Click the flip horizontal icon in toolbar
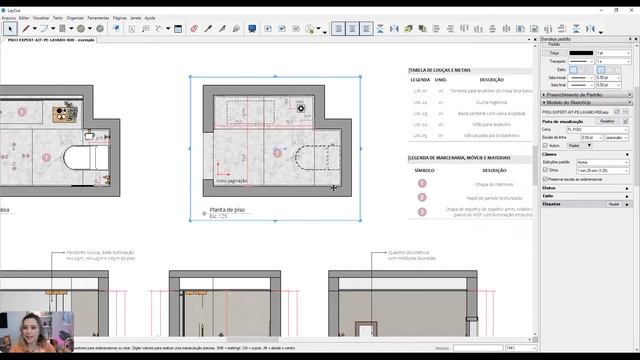 click(x=394, y=29)
